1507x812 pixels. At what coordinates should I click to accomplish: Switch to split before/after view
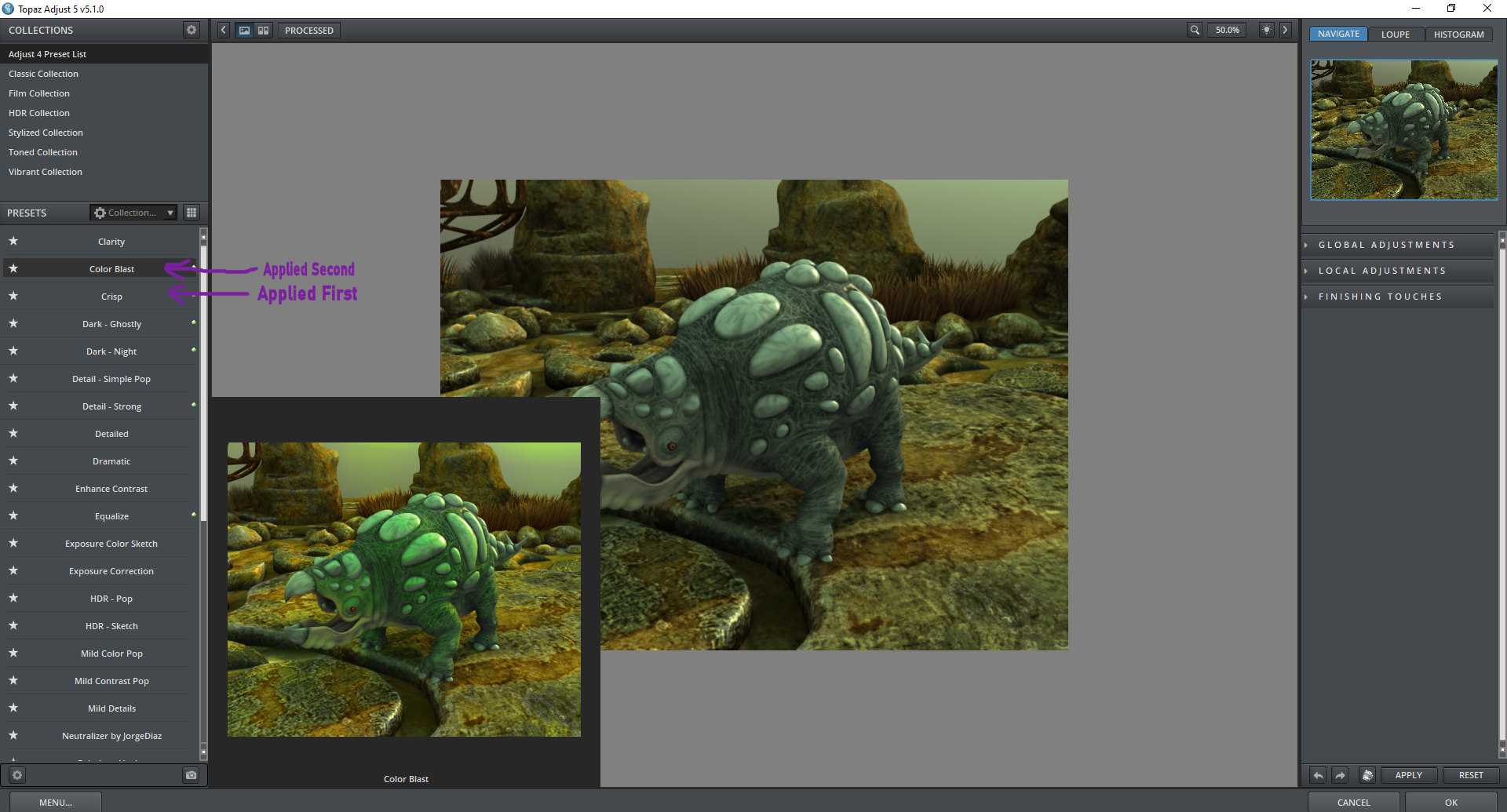tap(264, 30)
